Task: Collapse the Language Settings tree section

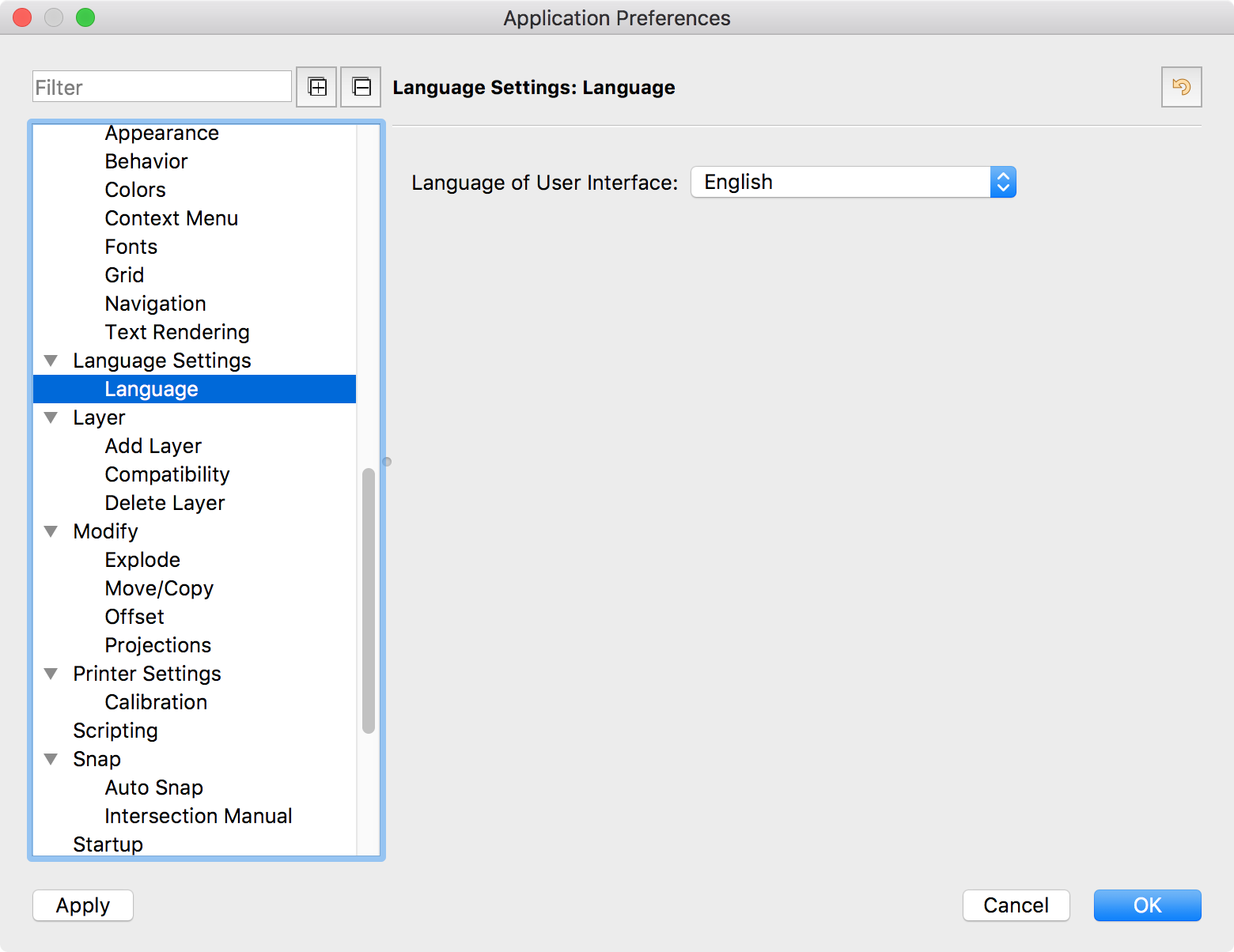Action: (51, 361)
